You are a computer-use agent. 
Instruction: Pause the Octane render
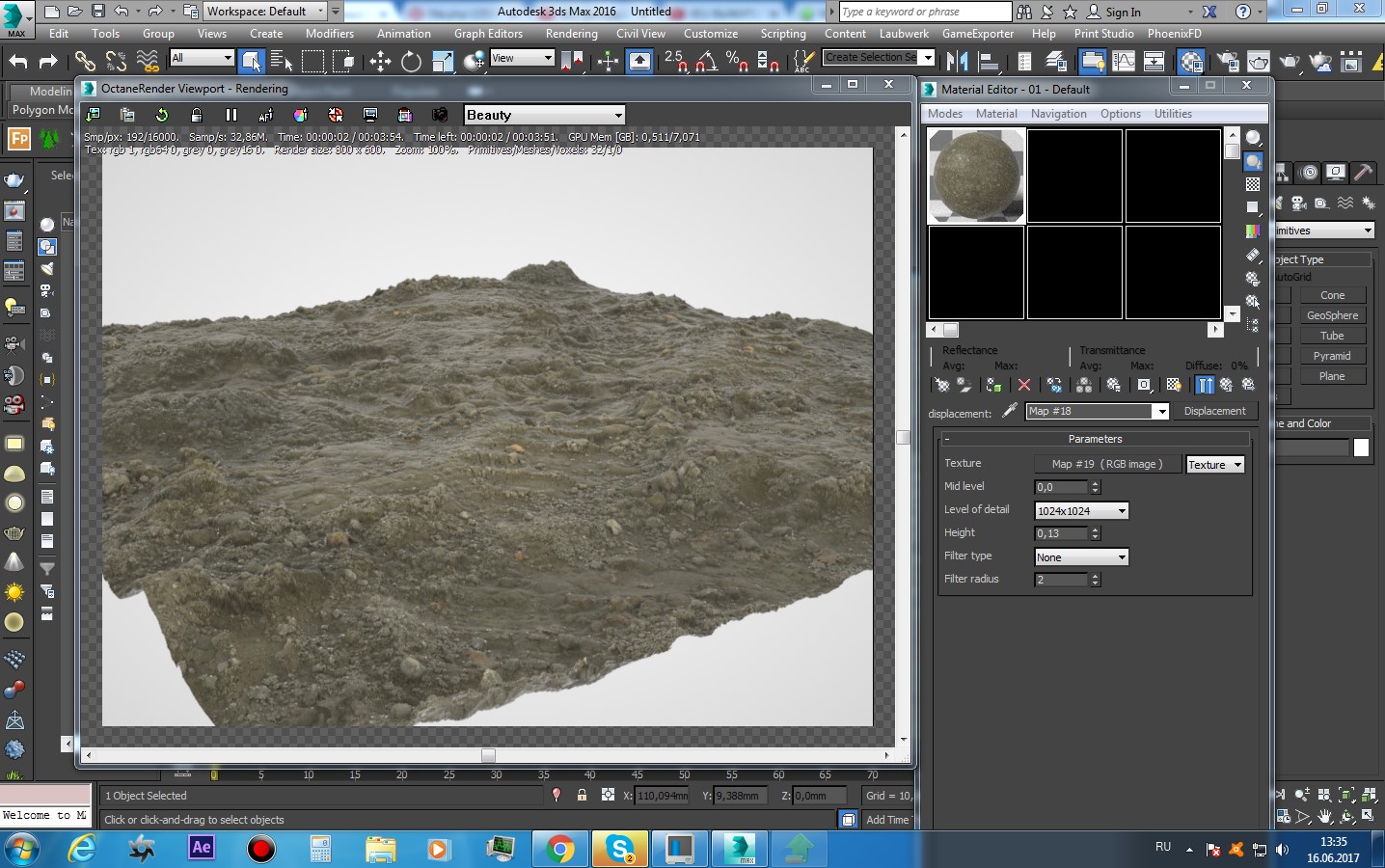[x=231, y=115]
